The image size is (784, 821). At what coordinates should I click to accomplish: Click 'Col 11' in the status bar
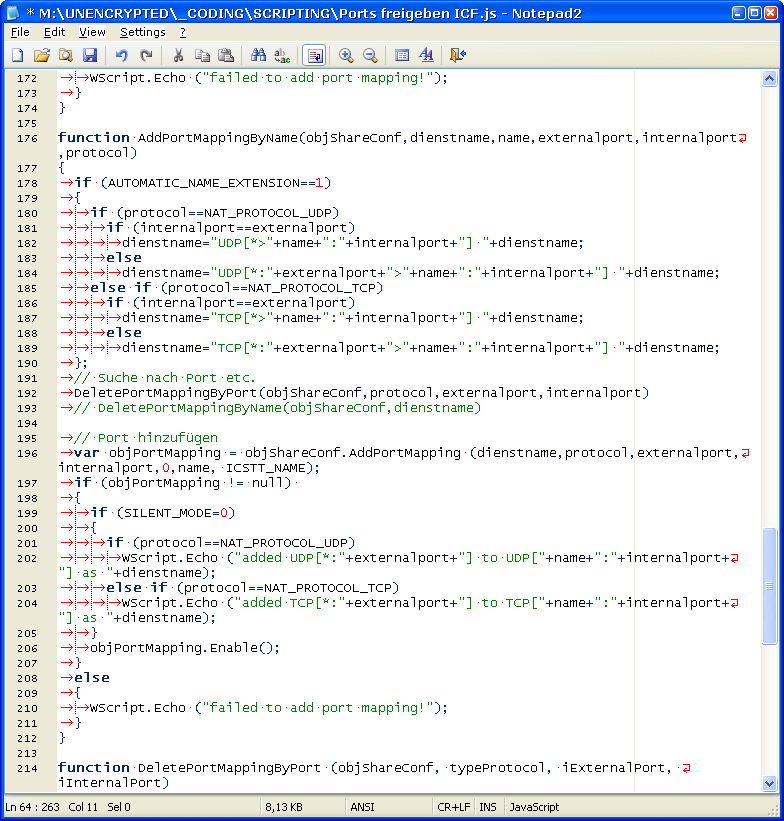pos(83,807)
